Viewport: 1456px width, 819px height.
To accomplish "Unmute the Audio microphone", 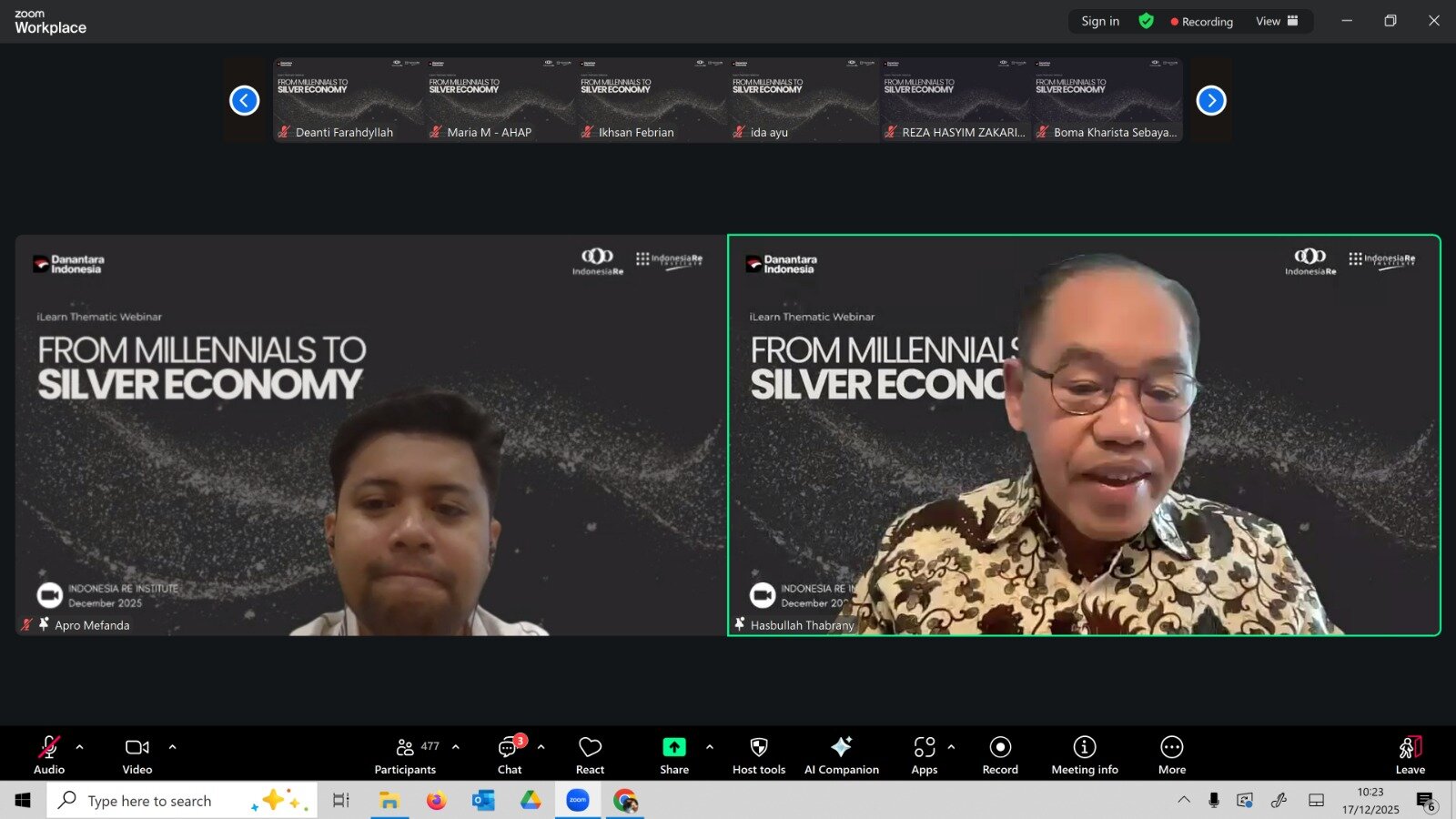I will click(x=49, y=754).
